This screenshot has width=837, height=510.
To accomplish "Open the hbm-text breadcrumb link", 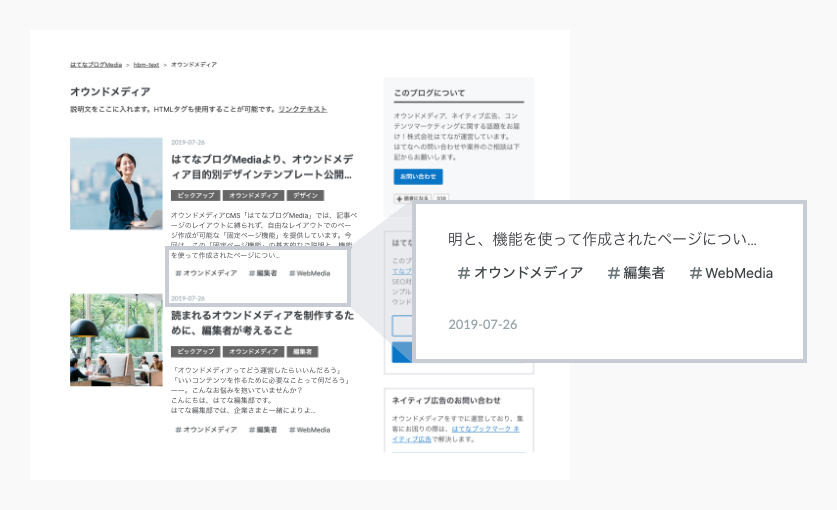I will (x=146, y=64).
